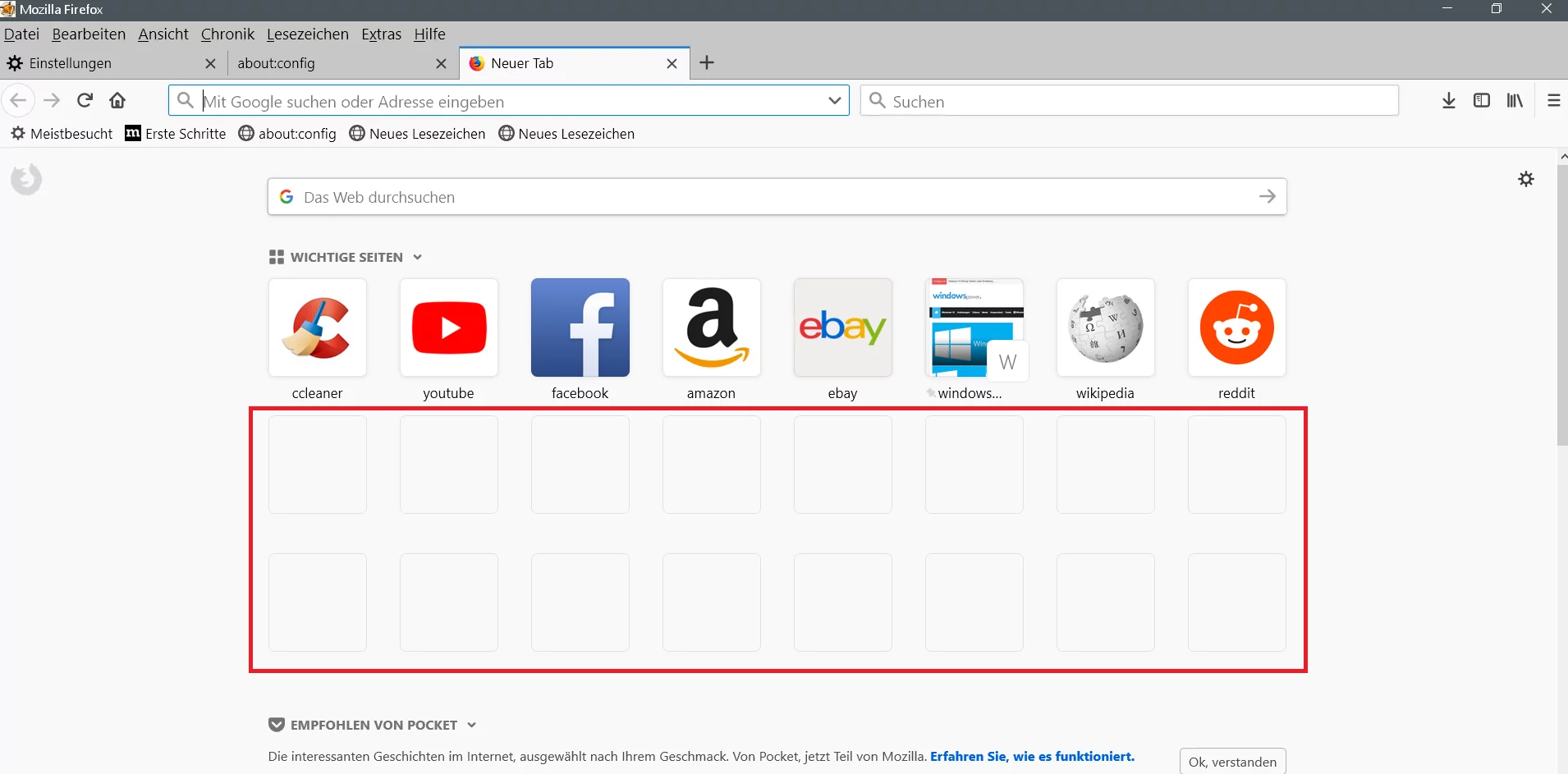The height and width of the screenshot is (774, 1568).
Task: Submit web search with arrow button
Action: coord(1268,196)
